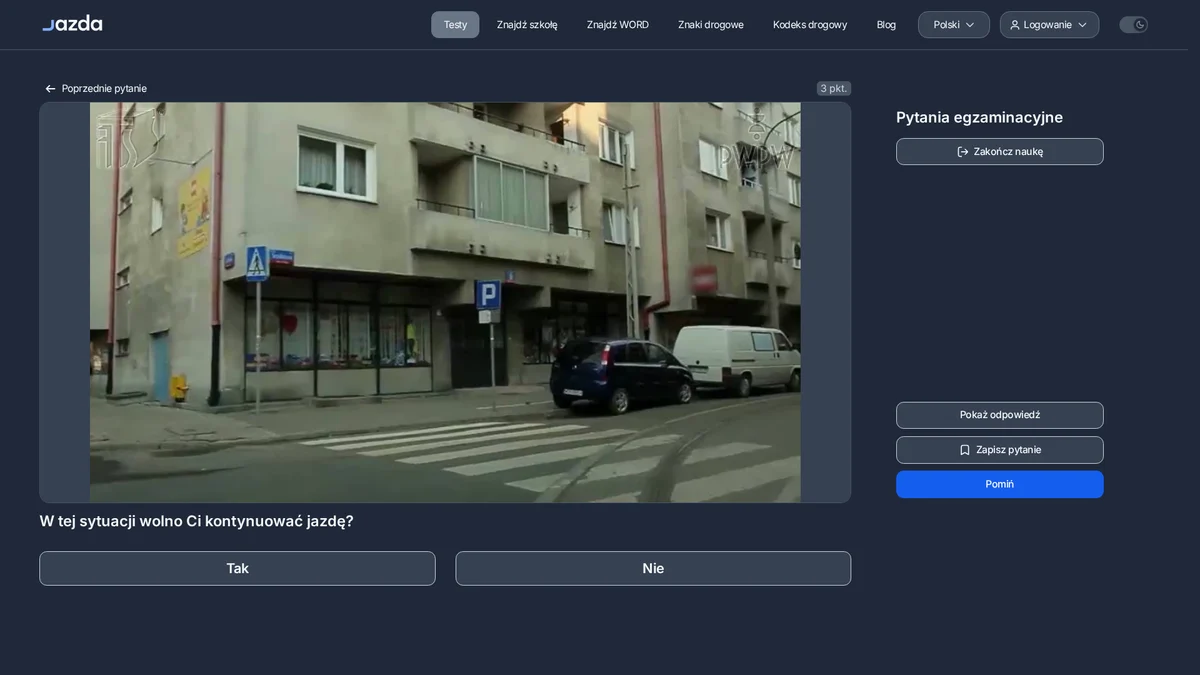Expand the Polski language dropdown

(954, 25)
